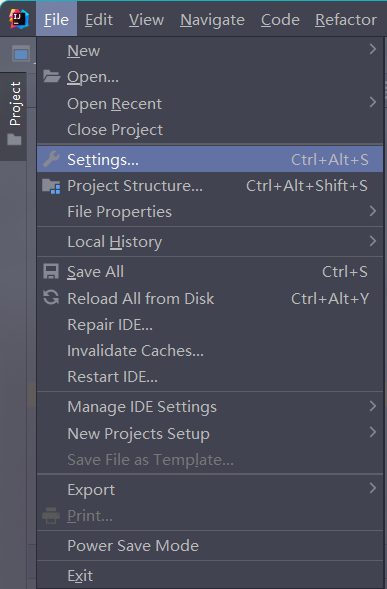Click the floppy disk Save All icon
Screen dimensions: 387x589
pyautogui.click(x=51, y=272)
